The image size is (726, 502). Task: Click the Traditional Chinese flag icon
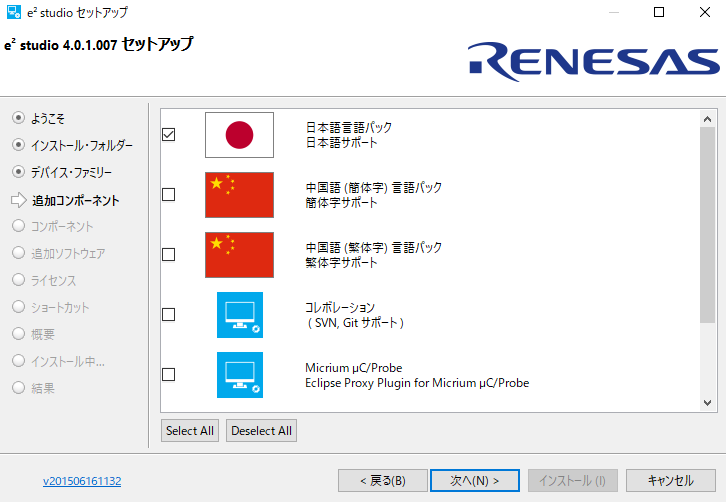(239, 255)
